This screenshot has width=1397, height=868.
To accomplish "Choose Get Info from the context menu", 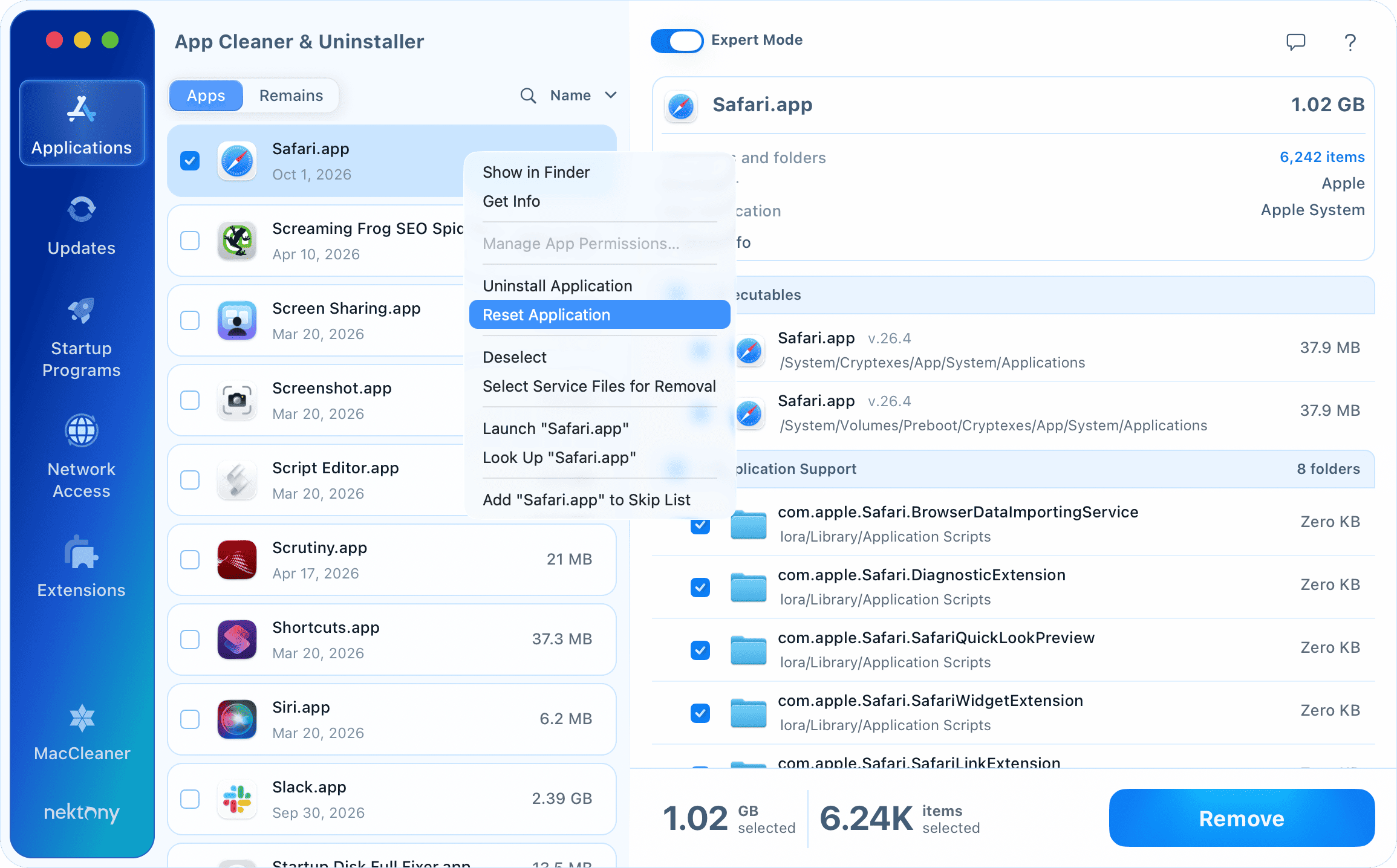I will (599, 201).
